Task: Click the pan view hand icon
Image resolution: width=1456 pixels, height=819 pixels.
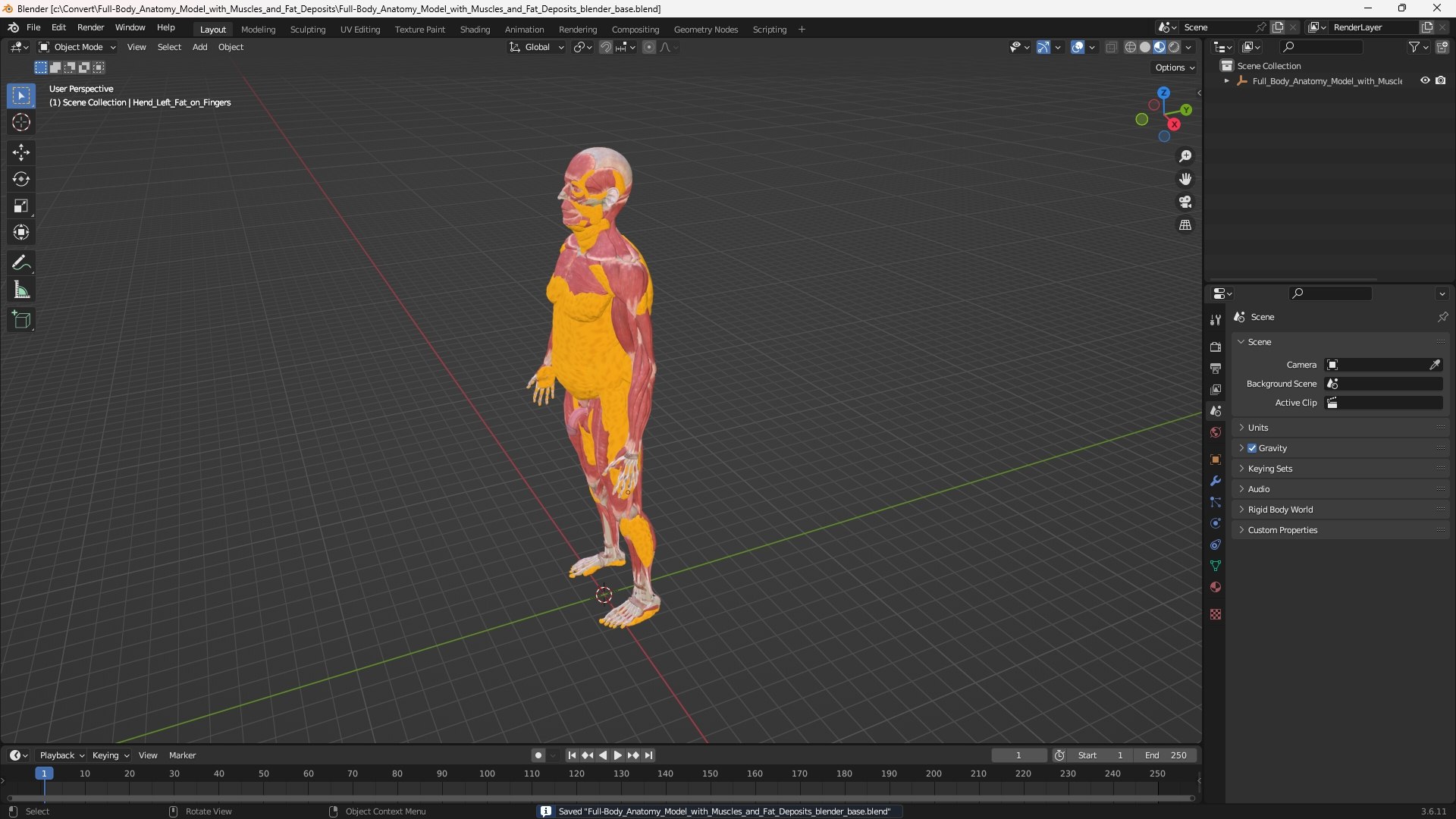Action: pos(1185,179)
